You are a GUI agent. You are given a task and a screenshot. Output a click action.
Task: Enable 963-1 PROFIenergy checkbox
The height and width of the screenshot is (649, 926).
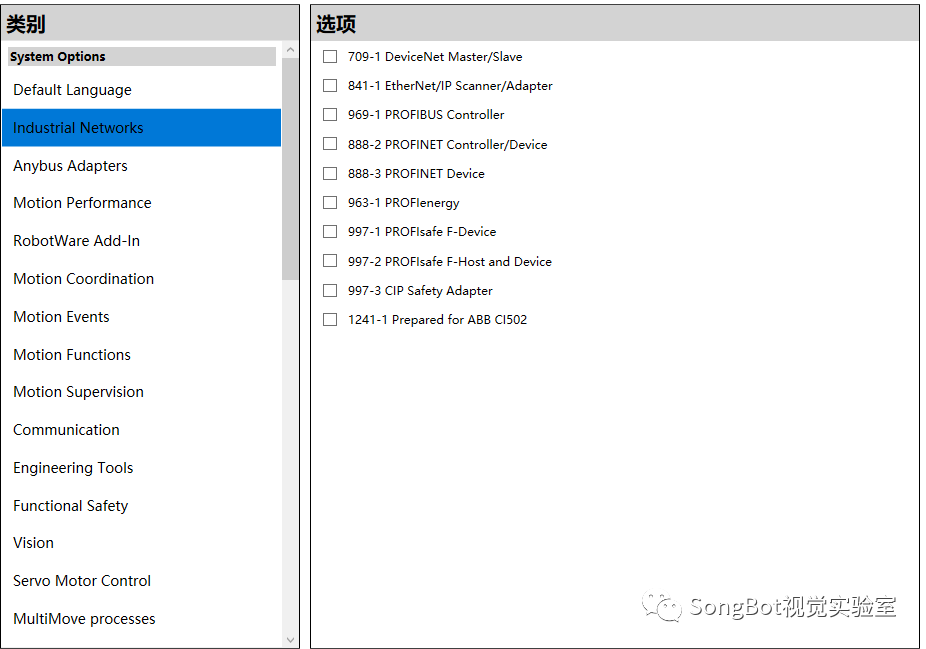(330, 203)
